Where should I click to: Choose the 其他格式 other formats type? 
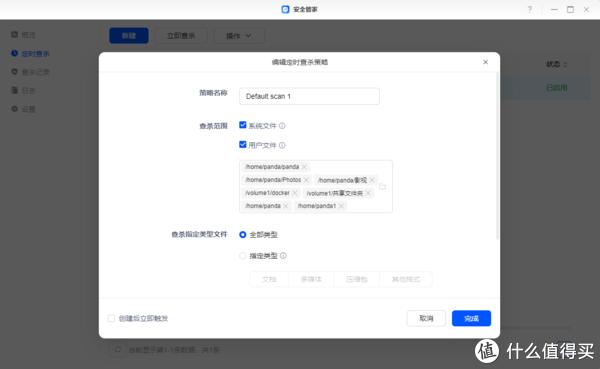406,279
